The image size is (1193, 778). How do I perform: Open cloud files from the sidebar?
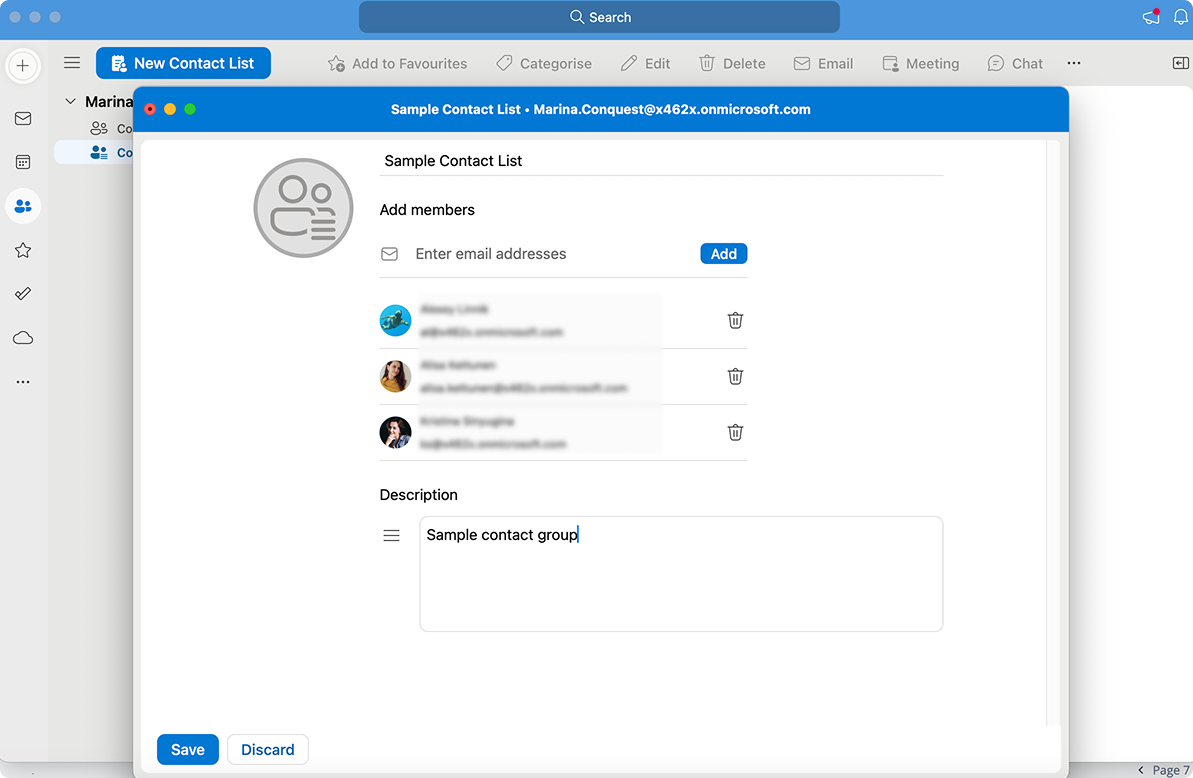click(x=23, y=337)
